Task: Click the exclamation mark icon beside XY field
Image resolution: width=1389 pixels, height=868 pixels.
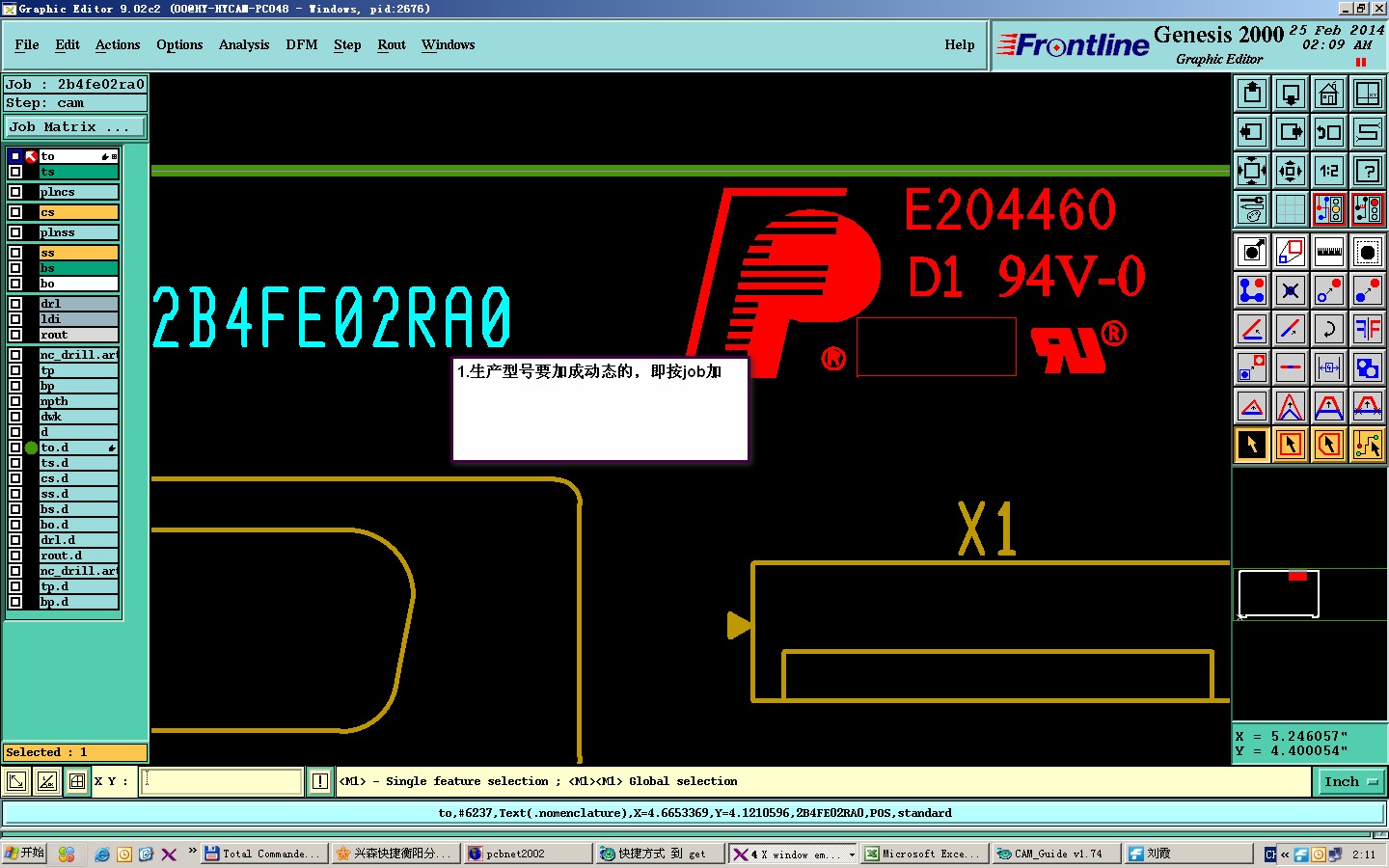Action: (x=320, y=781)
